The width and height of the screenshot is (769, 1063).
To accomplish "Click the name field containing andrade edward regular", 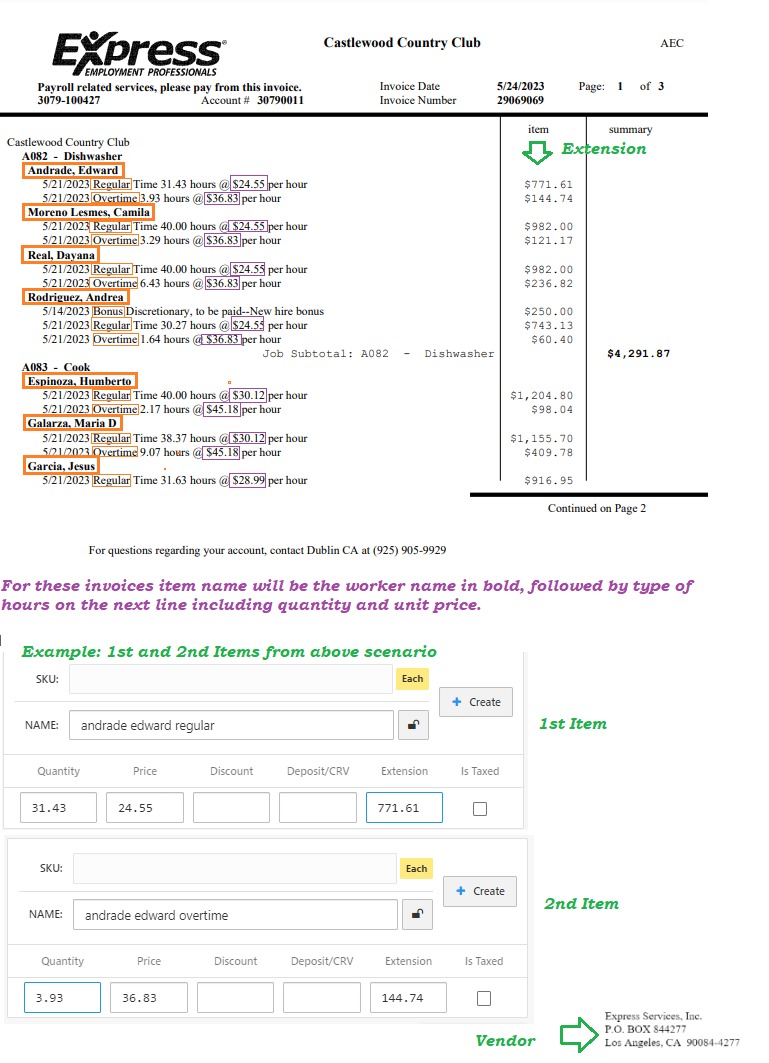I will [231, 725].
